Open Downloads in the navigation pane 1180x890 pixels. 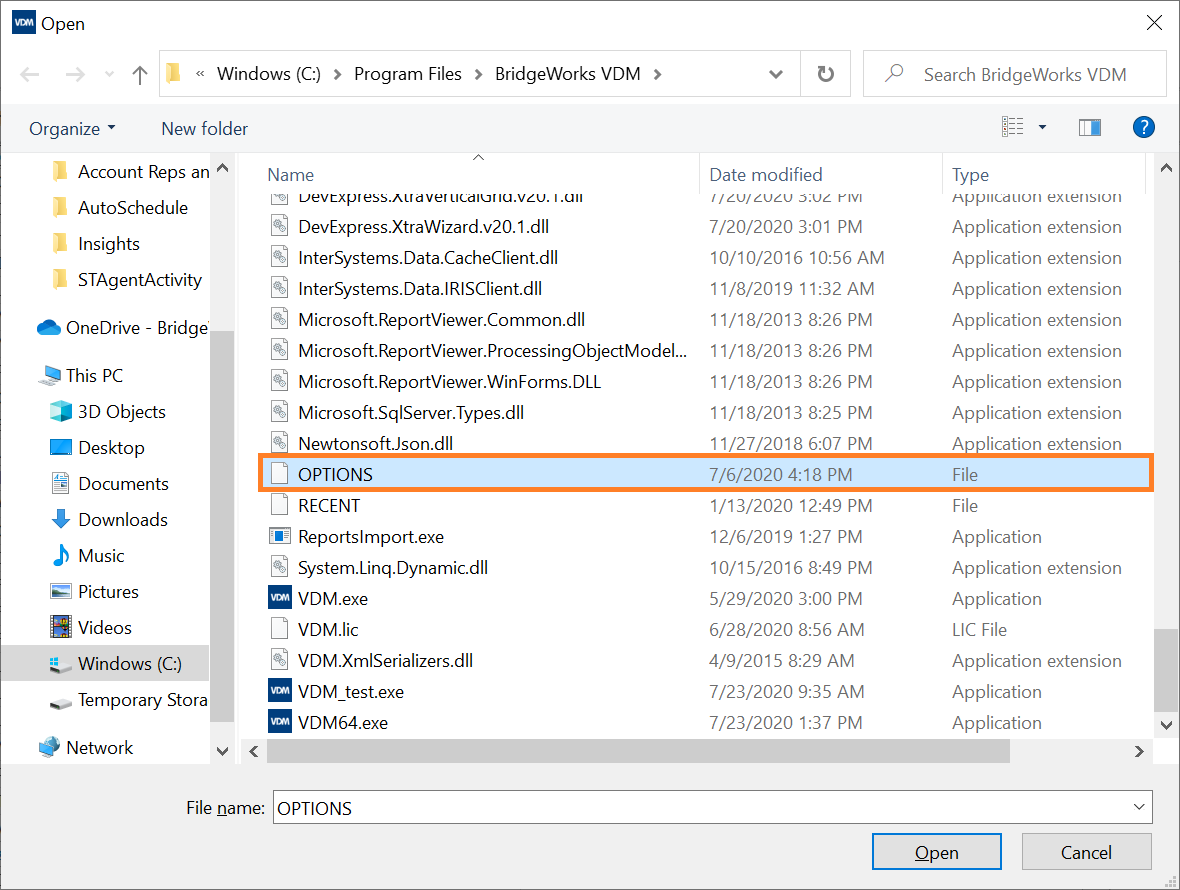pyautogui.click(x=108, y=520)
